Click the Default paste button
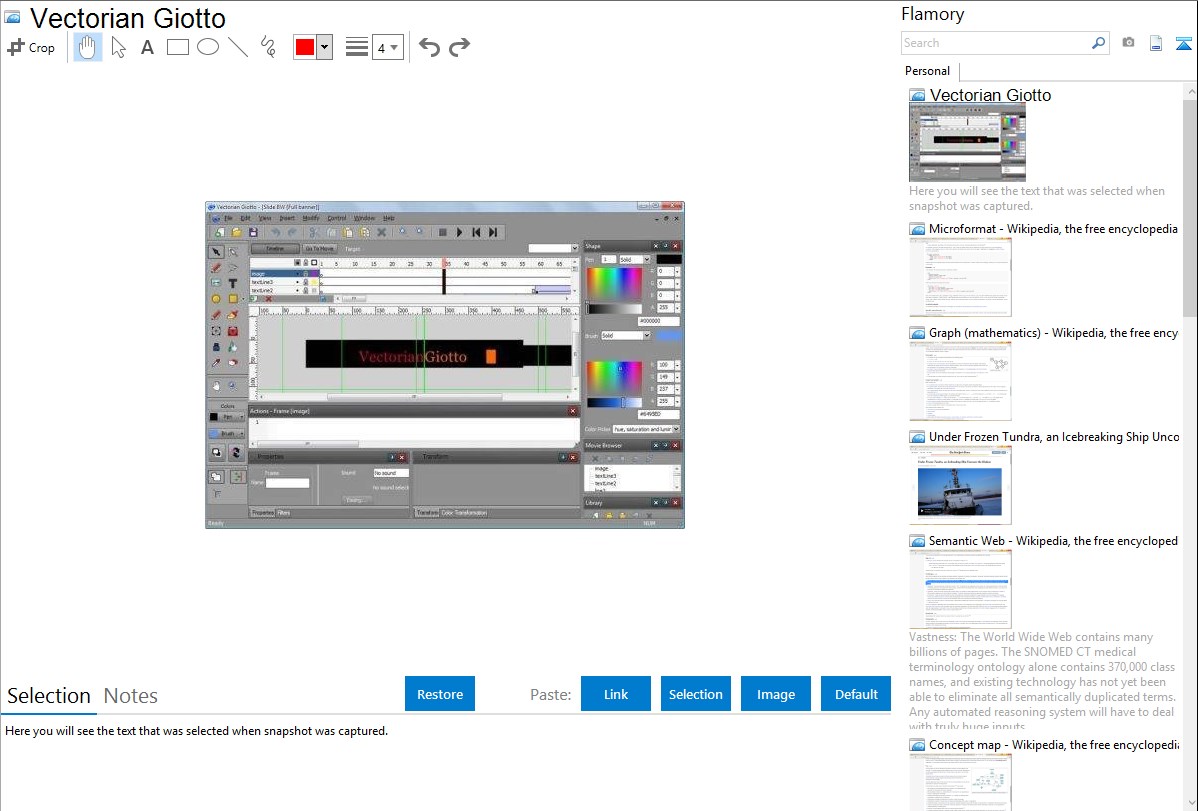This screenshot has height=811, width=1198. pyautogui.click(x=856, y=694)
